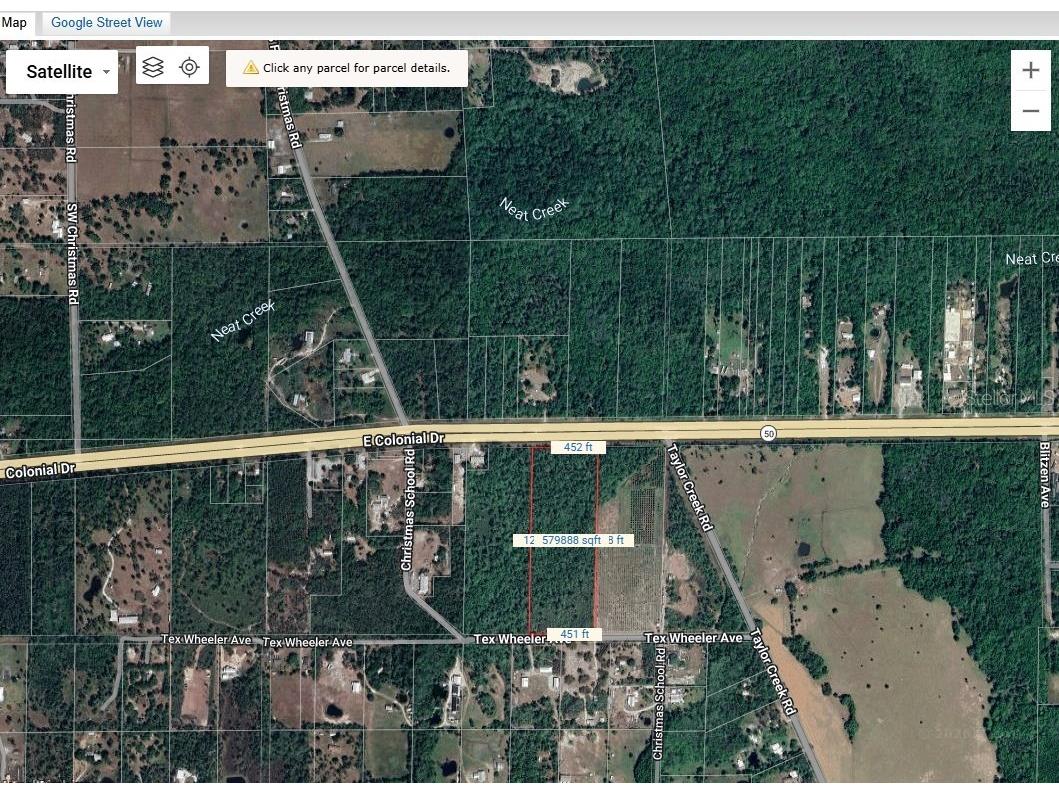
Task: Click the SW Christmas Rd label
Action: point(71,254)
